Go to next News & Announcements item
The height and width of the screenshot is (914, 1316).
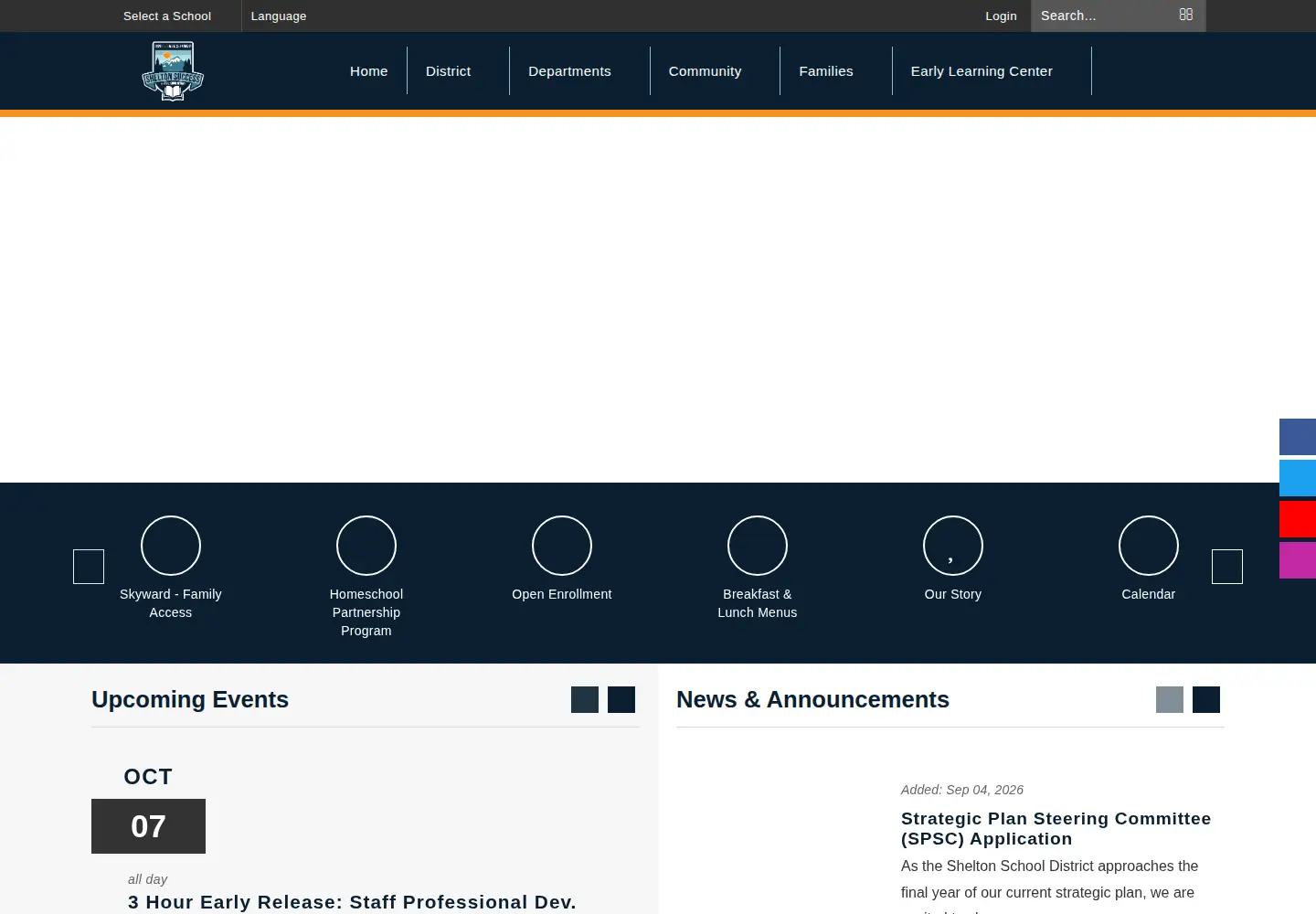(1206, 700)
